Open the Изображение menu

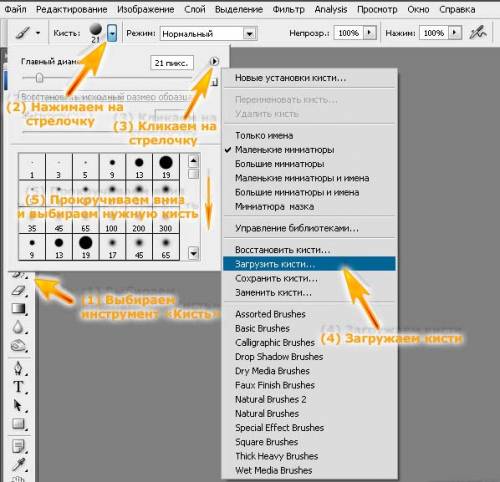pyautogui.click(x=146, y=9)
